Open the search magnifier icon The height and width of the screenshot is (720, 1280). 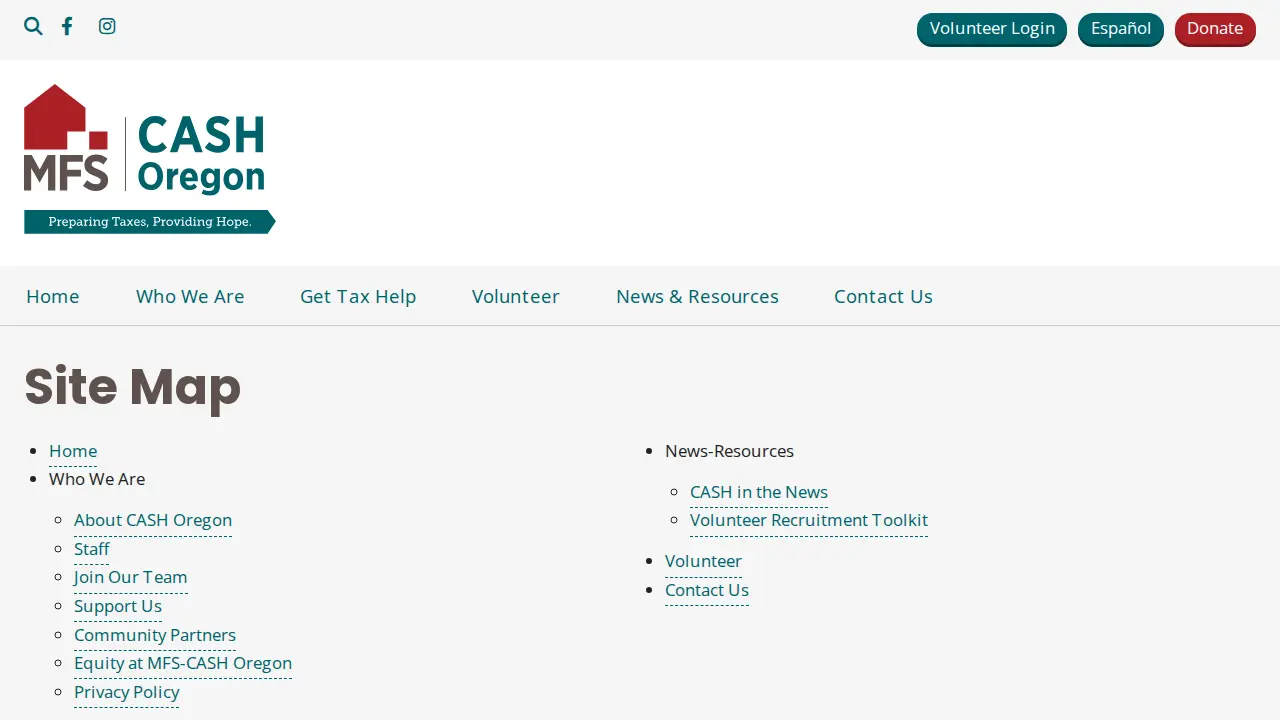[33, 26]
